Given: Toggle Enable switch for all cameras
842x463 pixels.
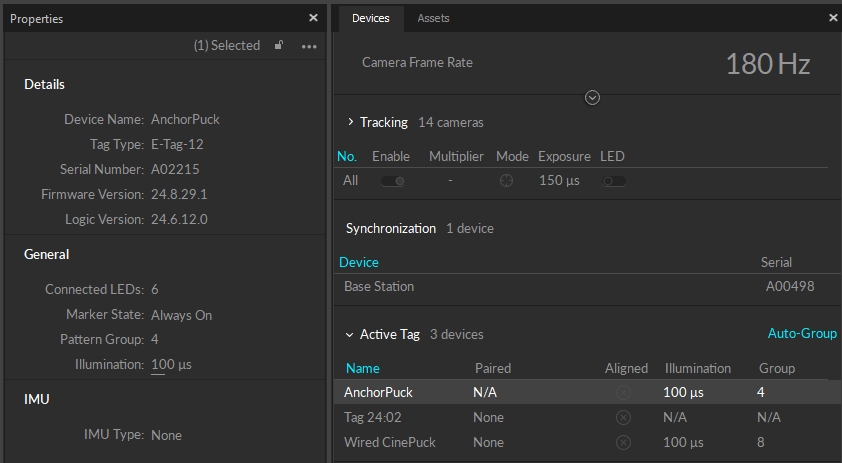Looking at the screenshot, I should click(x=392, y=181).
